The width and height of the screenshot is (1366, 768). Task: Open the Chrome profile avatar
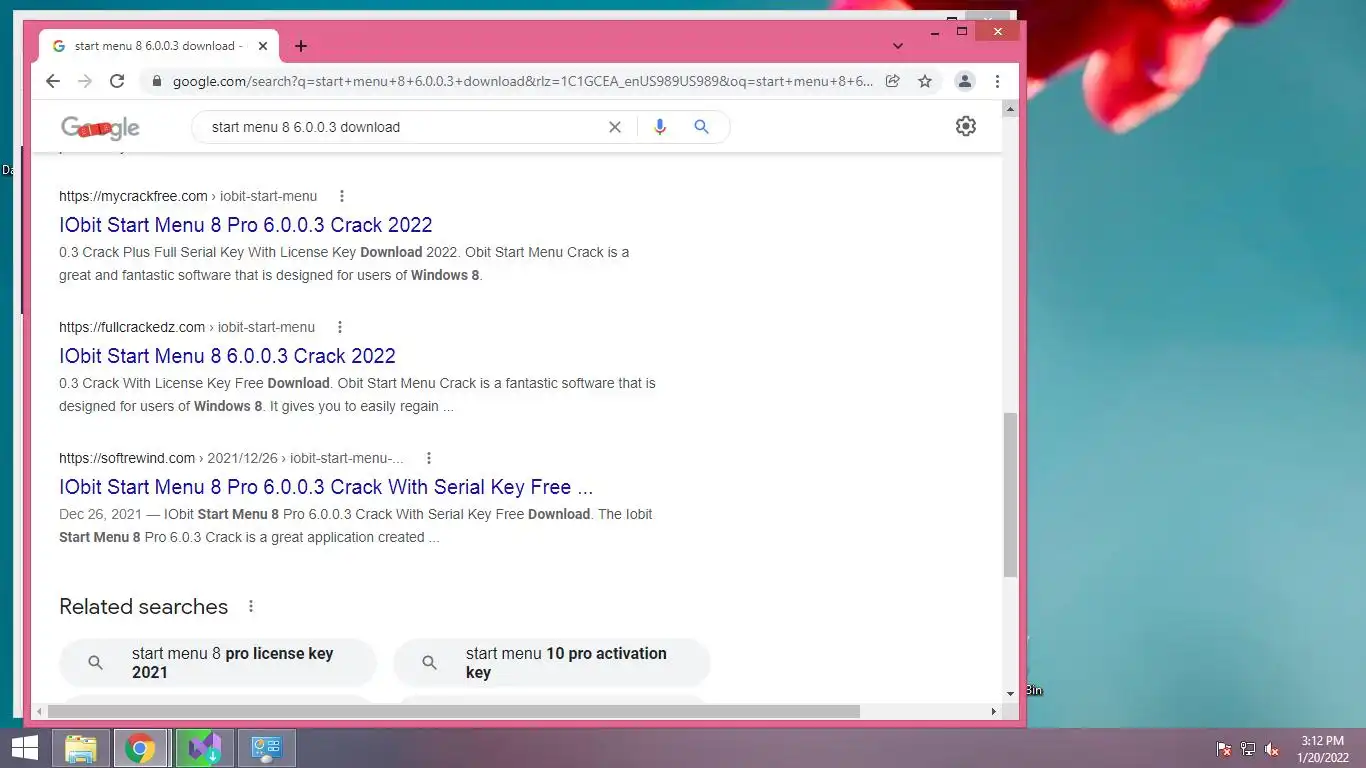tap(965, 82)
